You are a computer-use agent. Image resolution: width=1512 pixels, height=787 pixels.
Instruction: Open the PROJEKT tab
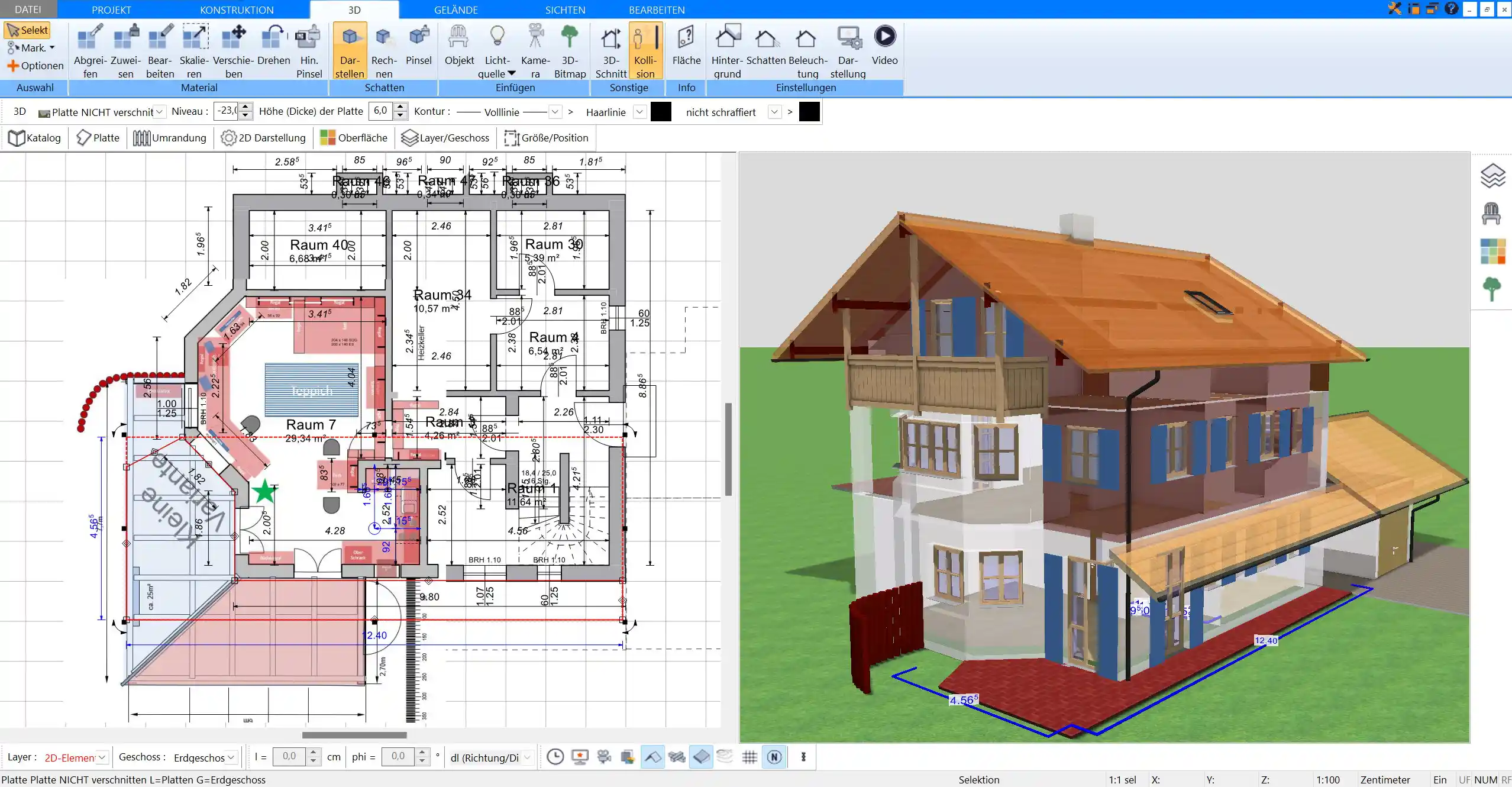click(111, 9)
